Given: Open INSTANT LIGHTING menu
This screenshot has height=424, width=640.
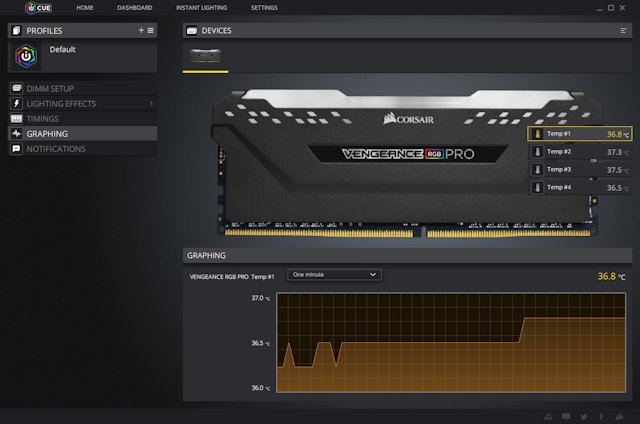Looking at the screenshot, I should coord(201,8).
